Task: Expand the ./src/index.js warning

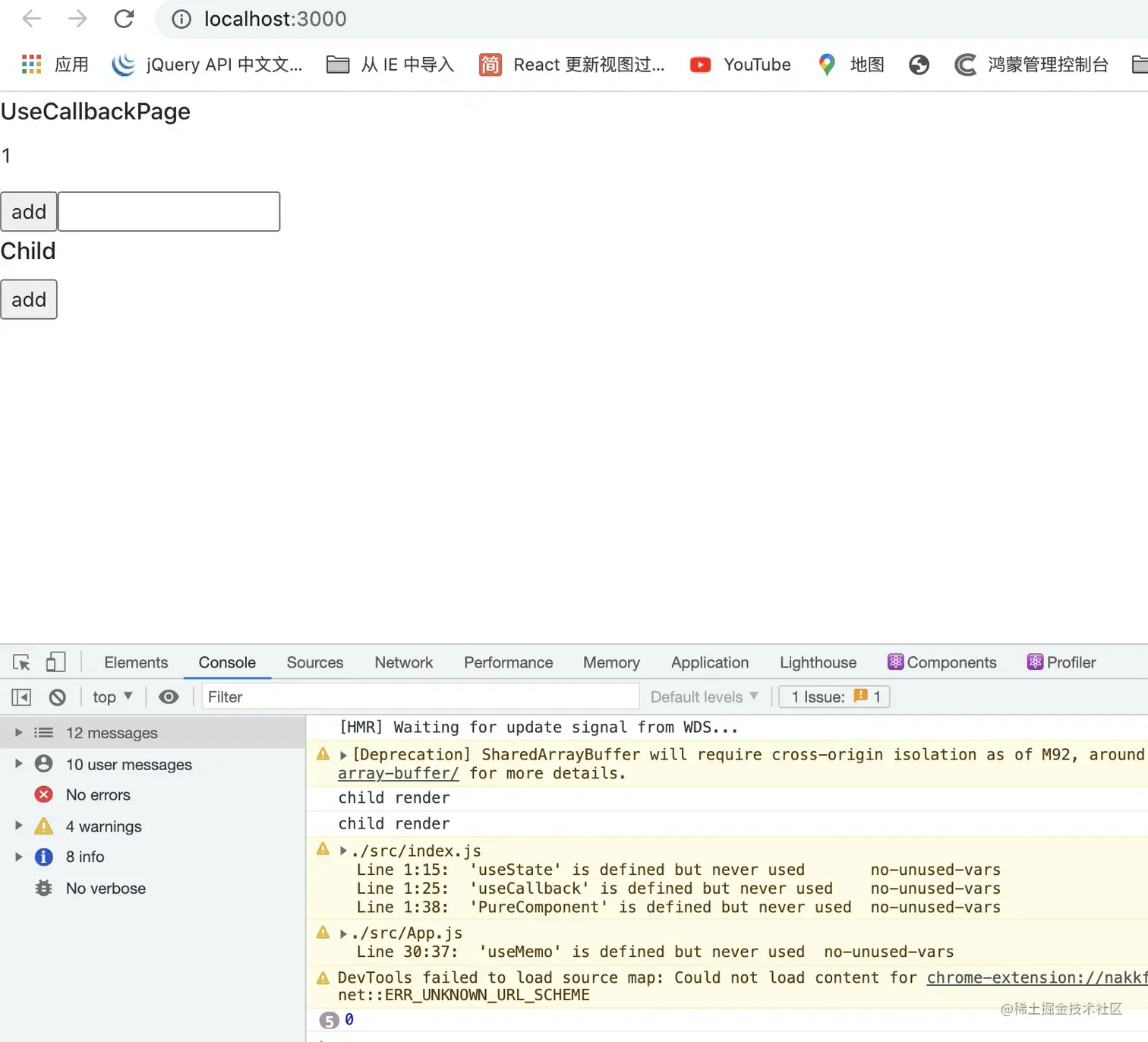Action: coord(343,851)
